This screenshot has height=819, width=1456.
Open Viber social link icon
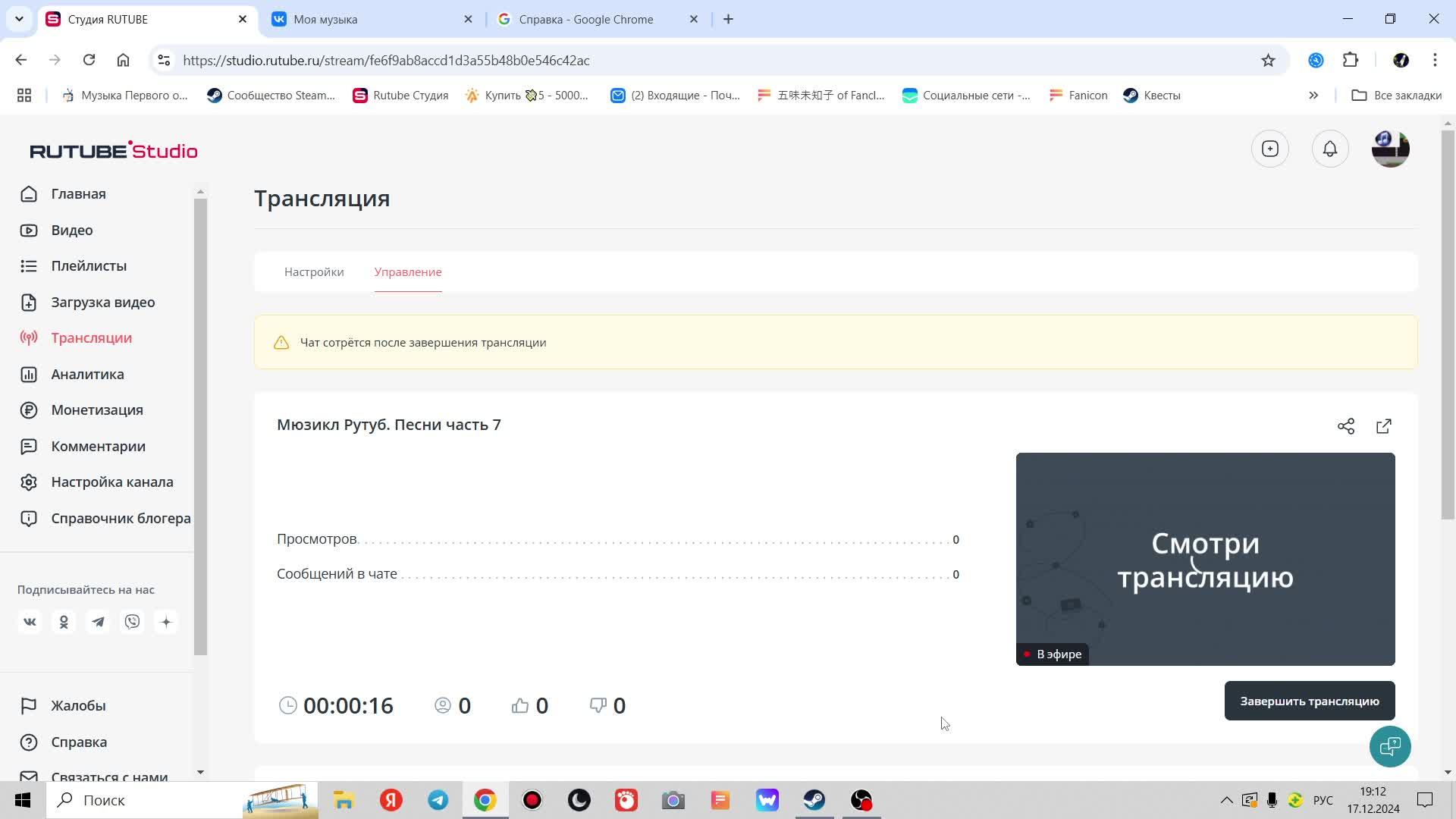pyautogui.click(x=132, y=622)
